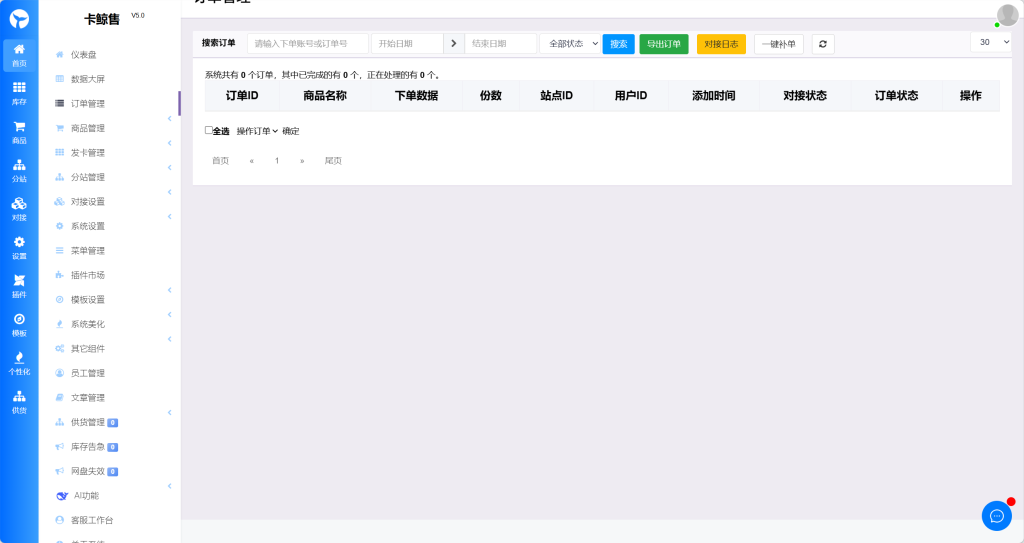Click the green 导出订单 button

(x=664, y=44)
